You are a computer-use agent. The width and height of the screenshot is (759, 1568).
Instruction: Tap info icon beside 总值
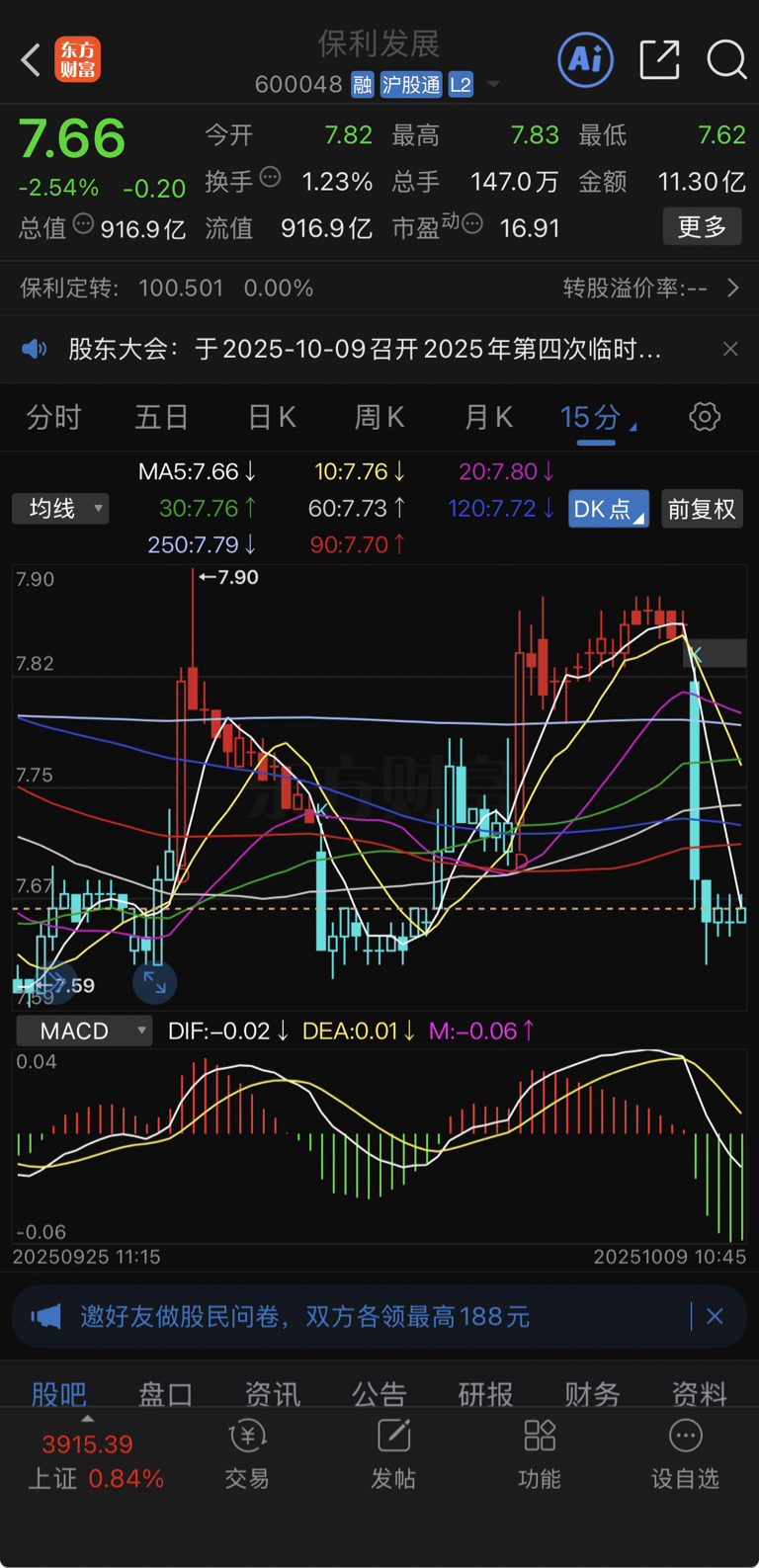click(x=84, y=223)
